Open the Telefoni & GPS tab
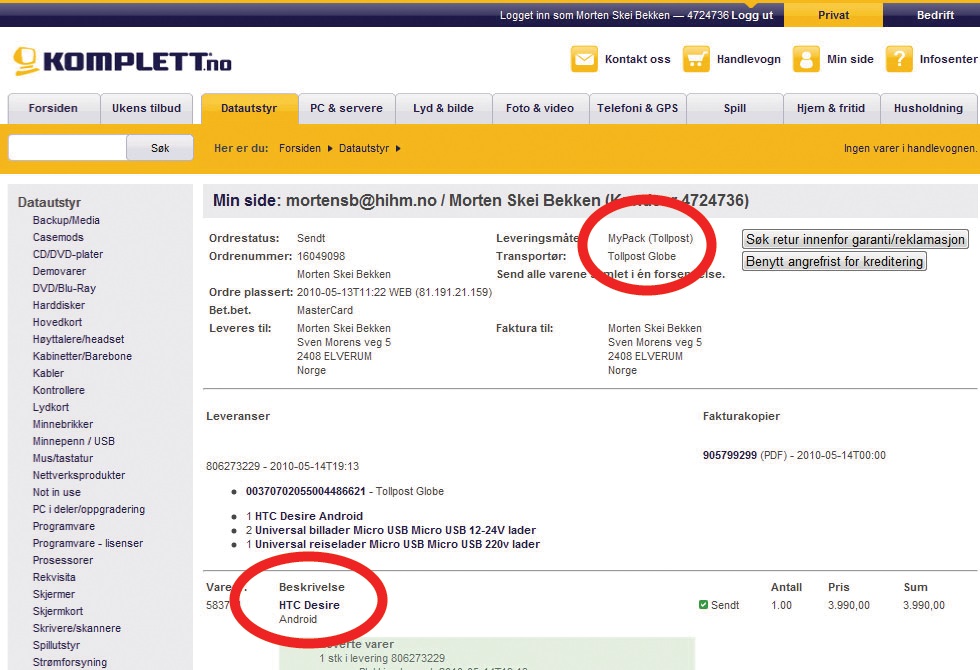The width and height of the screenshot is (980, 670). pyautogui.click(x=637, y=108)
